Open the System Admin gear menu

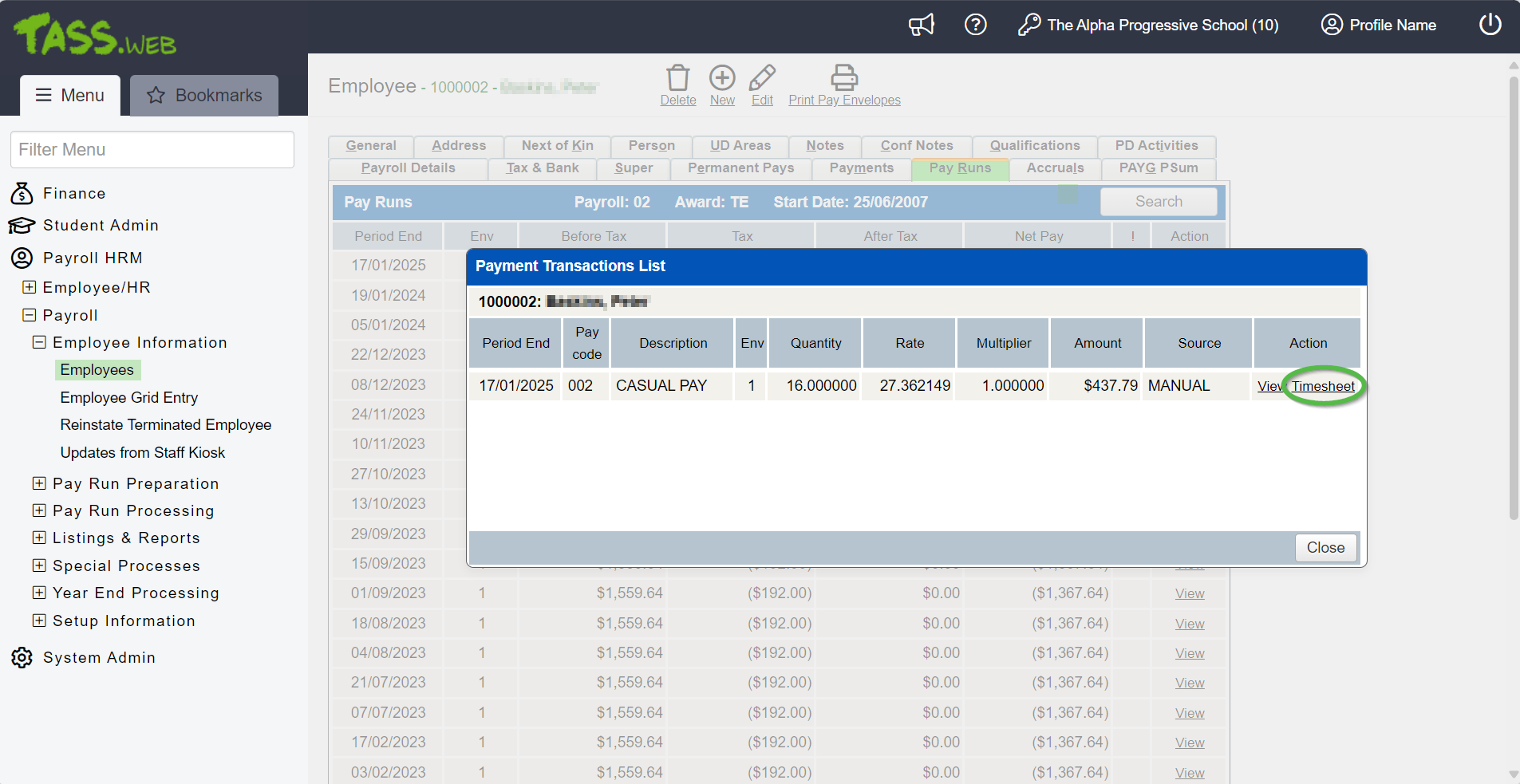(22, 657)
